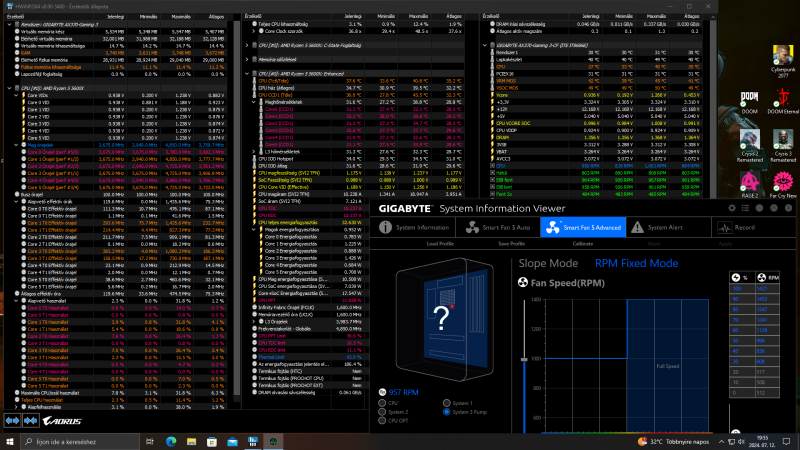The height and width of the screenshot is (450, 800).
Task: Click the taskbar clock showing 2024. 07. 12.
Action: click(761, 441)
